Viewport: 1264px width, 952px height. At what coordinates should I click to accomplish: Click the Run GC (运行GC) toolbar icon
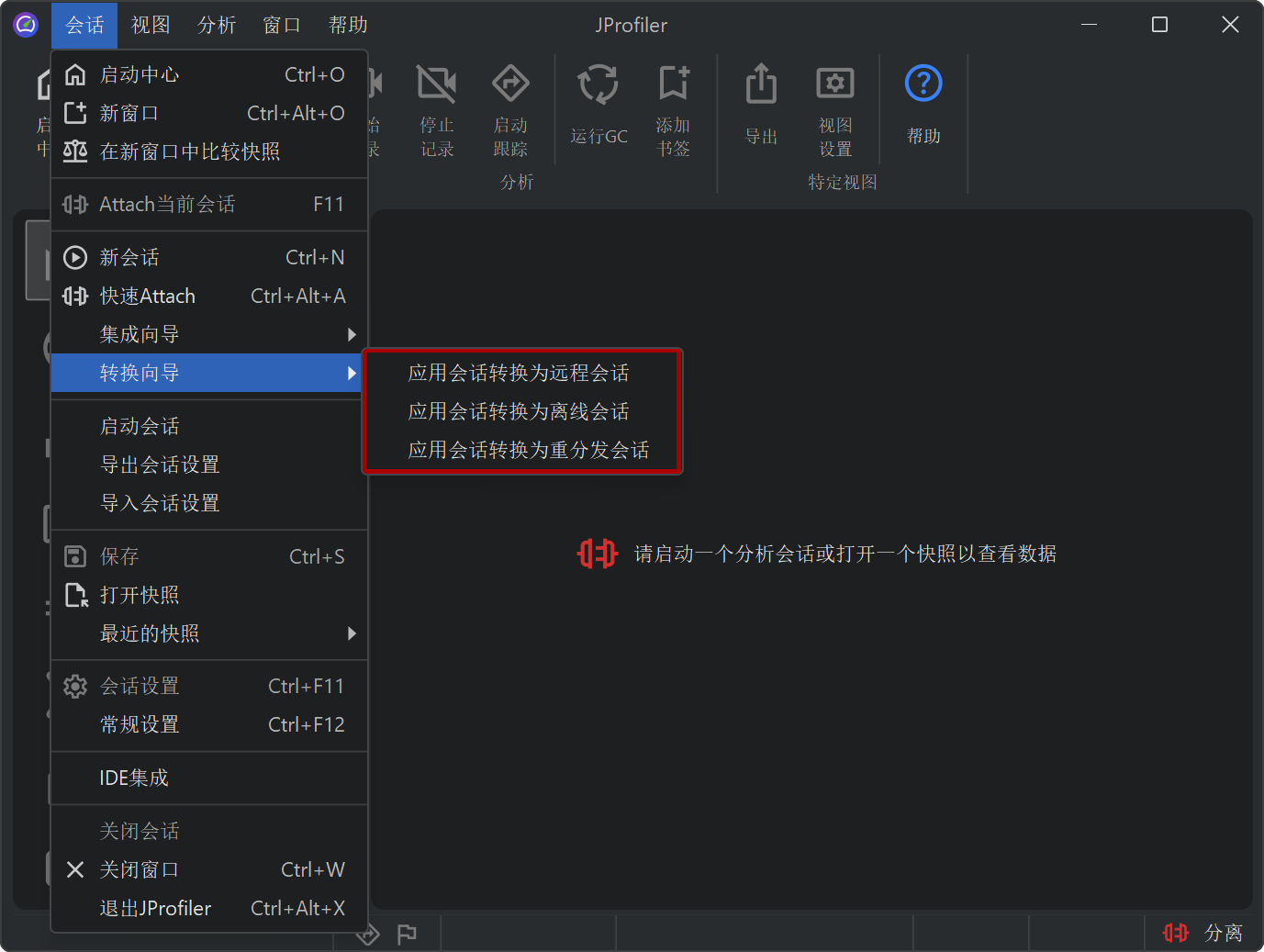(598, 85)
